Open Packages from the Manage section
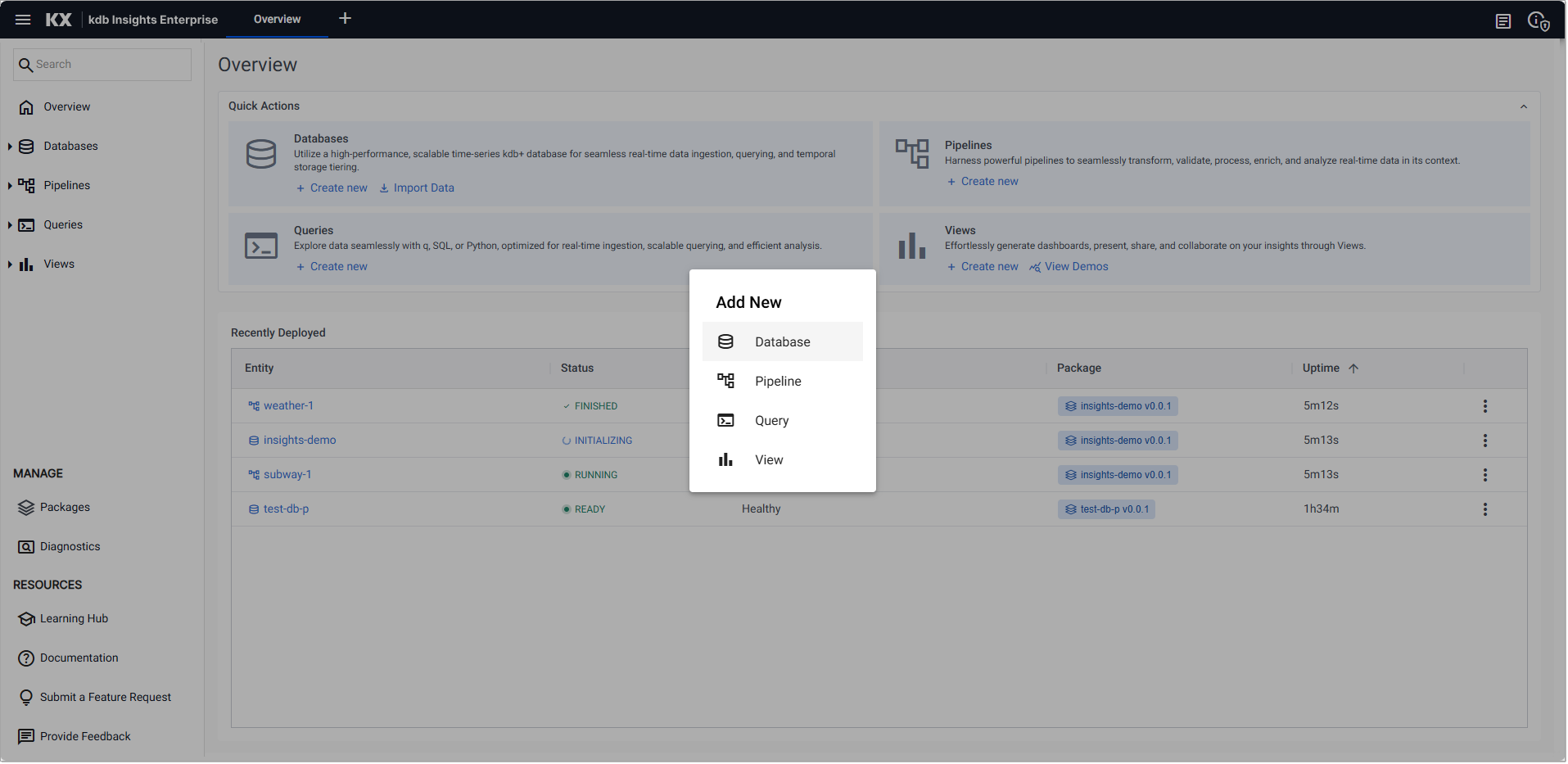Viewport: 1568px width, 764px height. coord(65,508)
